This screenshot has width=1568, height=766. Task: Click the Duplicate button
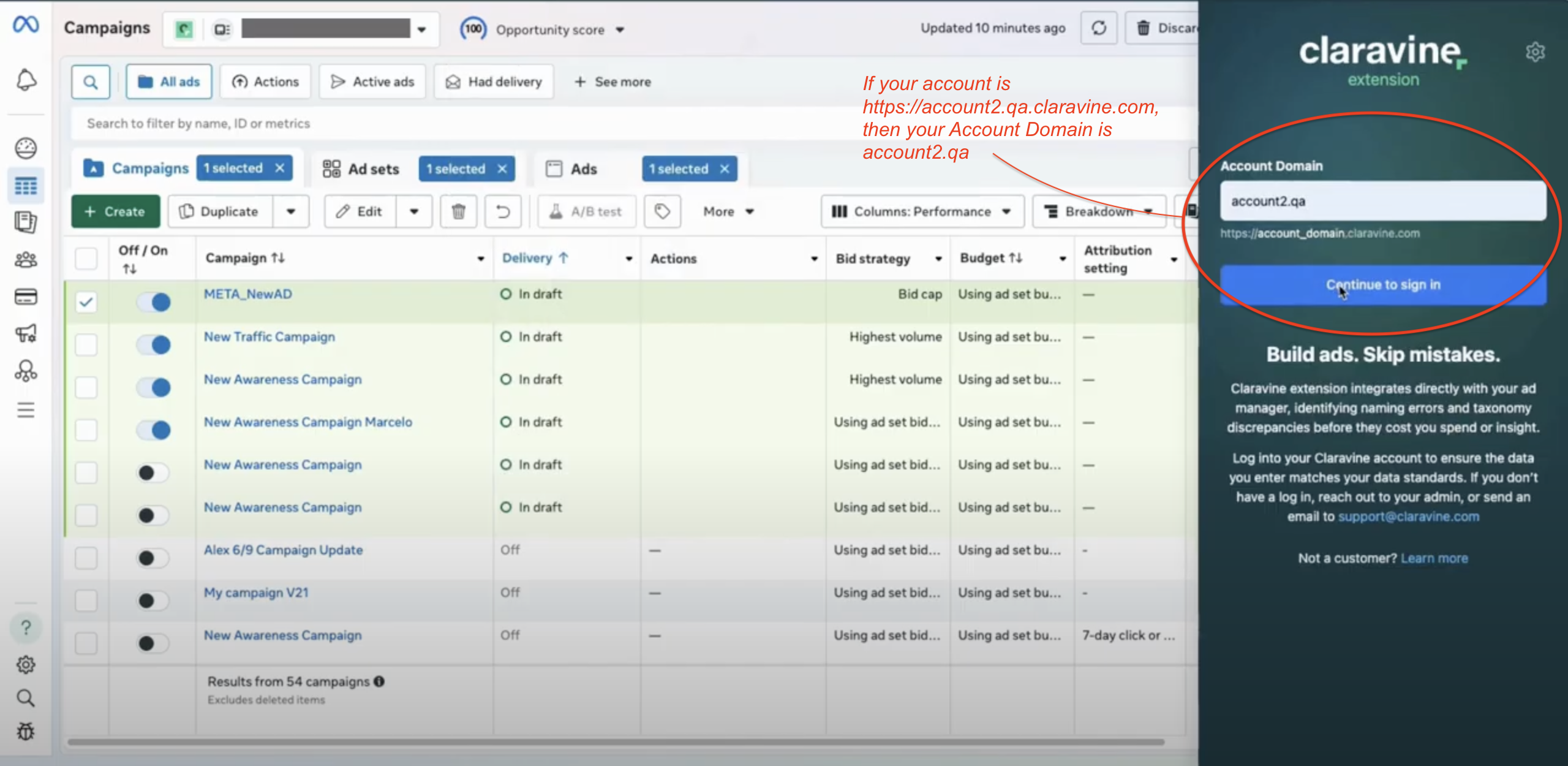[220, 211]
